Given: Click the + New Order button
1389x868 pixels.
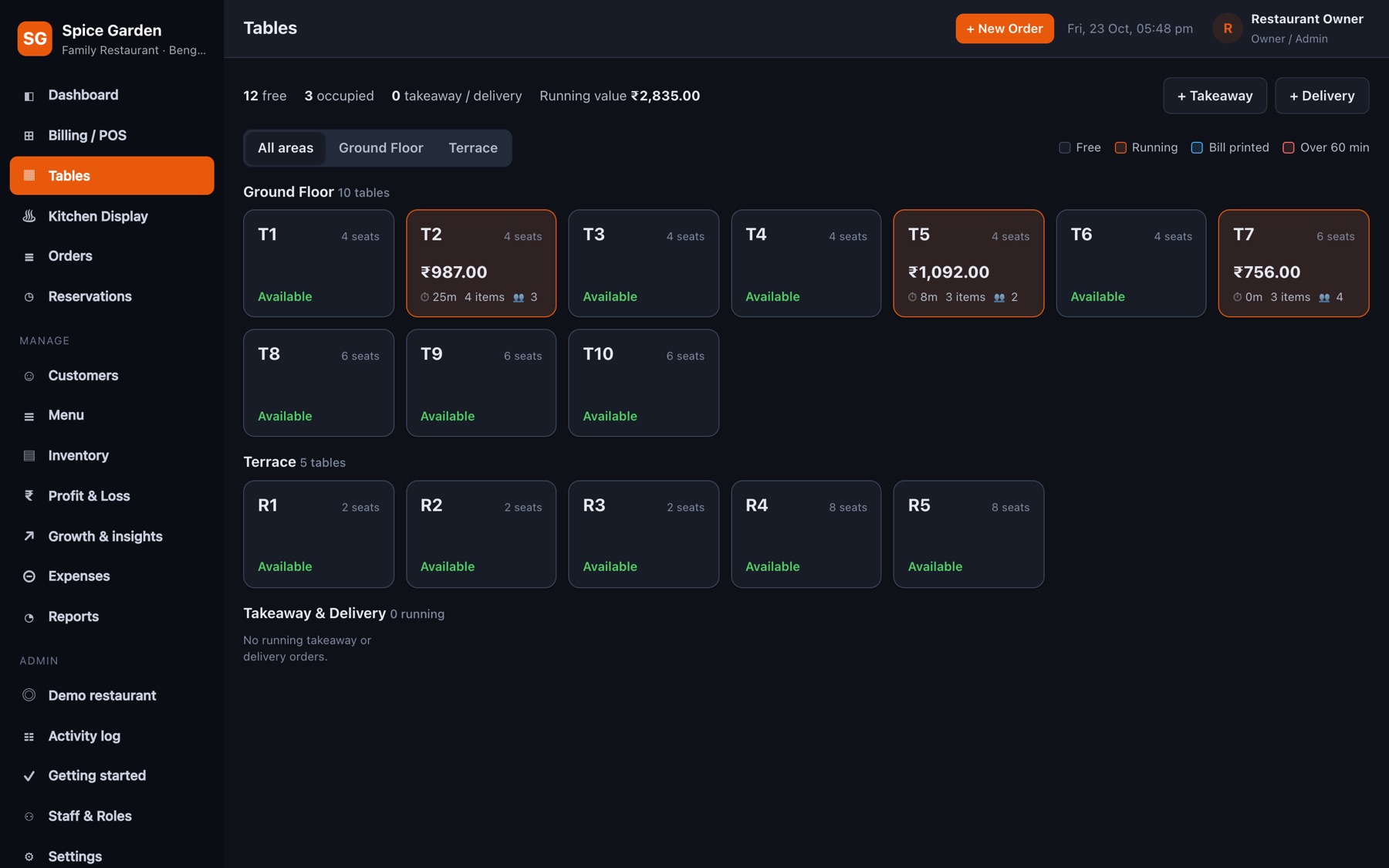Looking at the screenshot, I should 1005,29.
